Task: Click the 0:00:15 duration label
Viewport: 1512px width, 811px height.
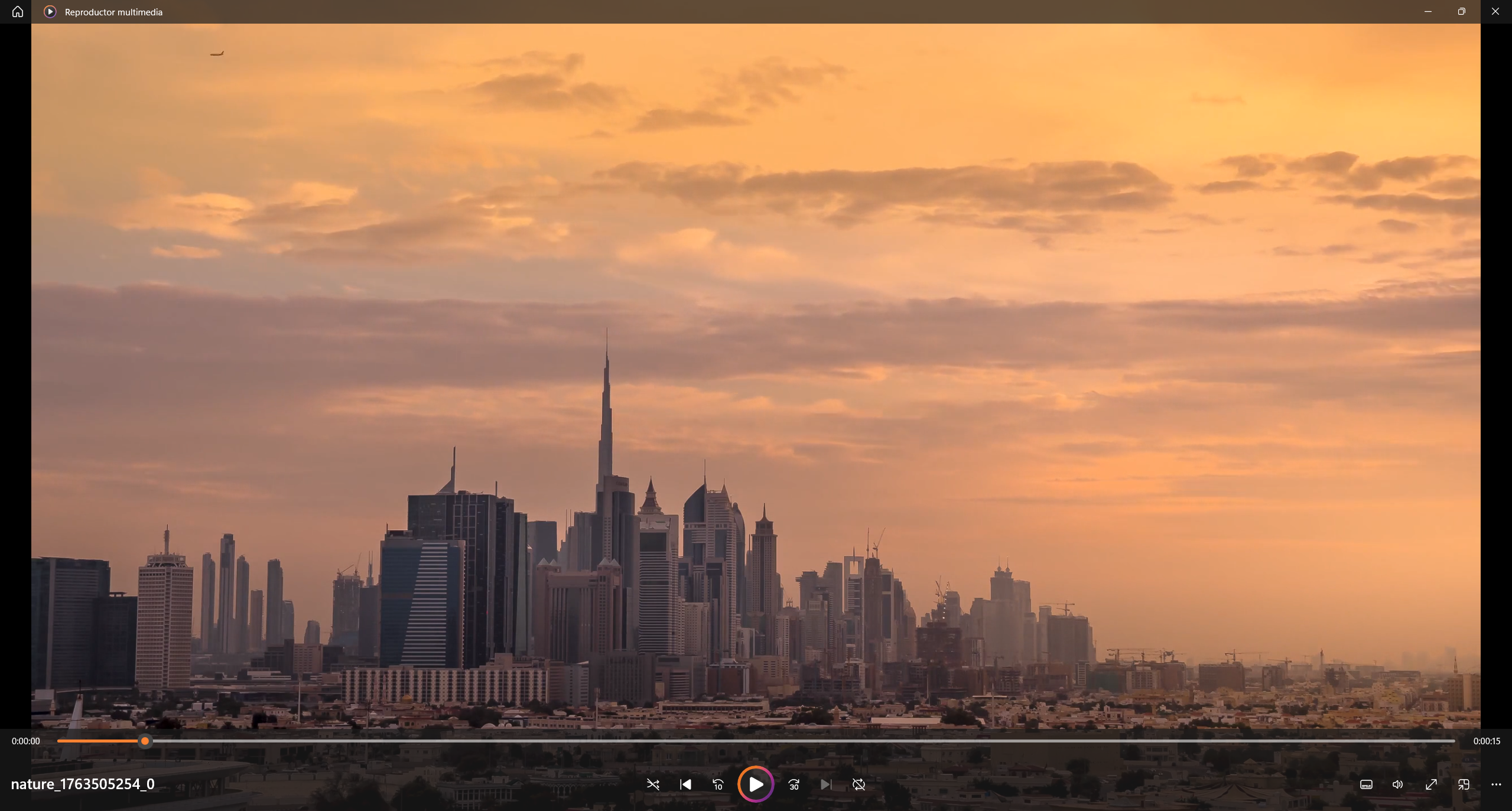Action: pyautogui.click(x=1486, y=741)
